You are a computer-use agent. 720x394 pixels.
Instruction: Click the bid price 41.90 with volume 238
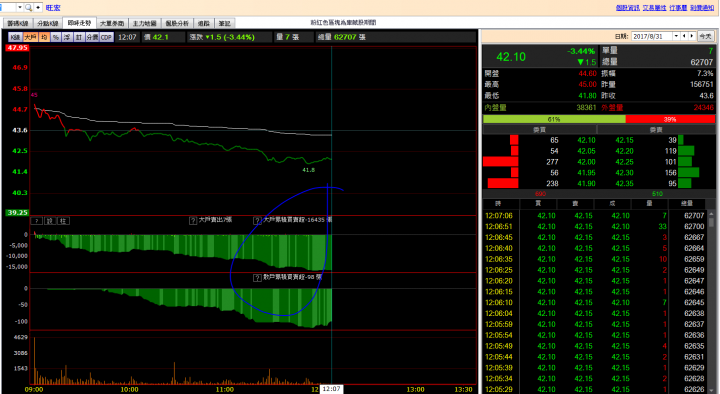(x=586, y=184)
